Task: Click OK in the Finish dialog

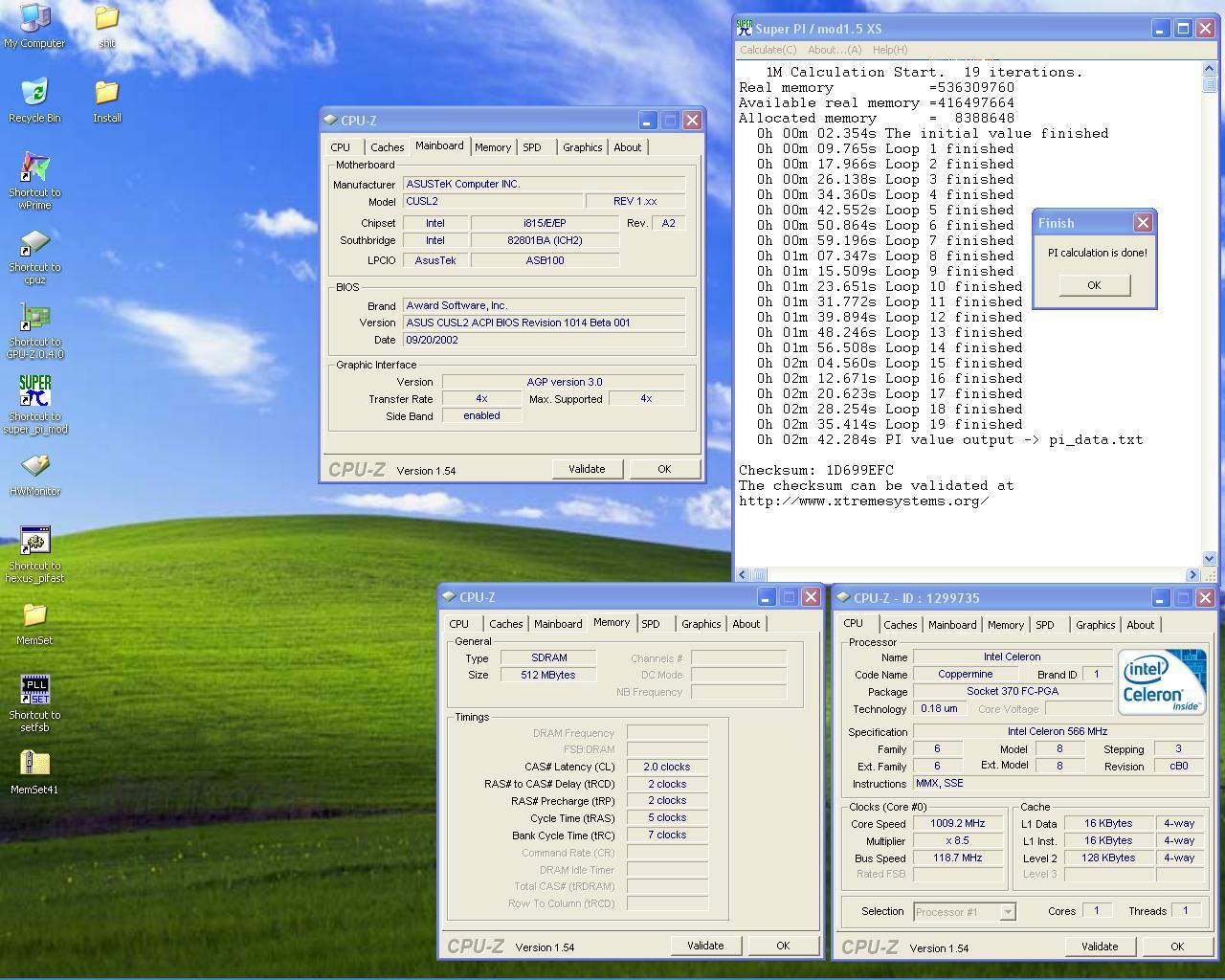Action: (1094, 285)
